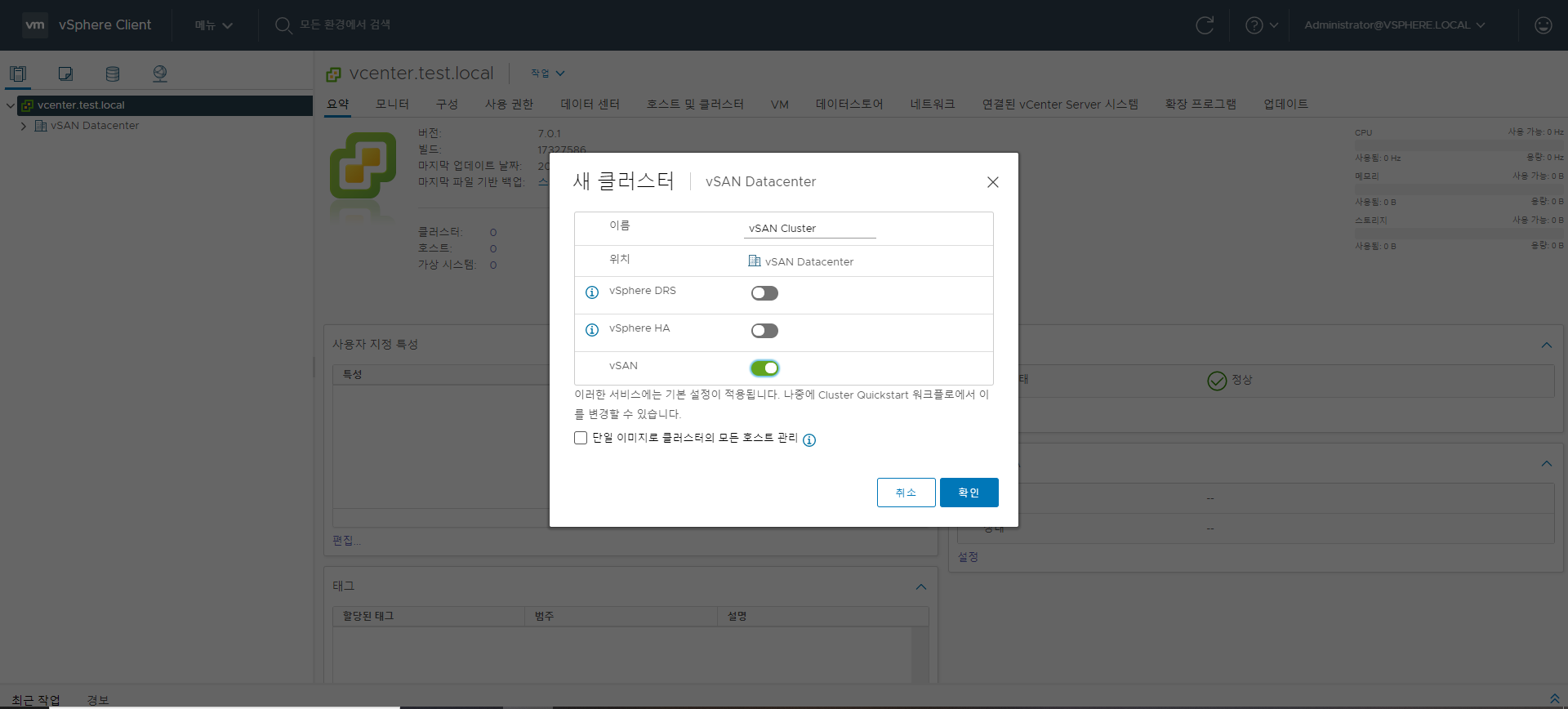Click the 범주 column header

coord(621,616)
